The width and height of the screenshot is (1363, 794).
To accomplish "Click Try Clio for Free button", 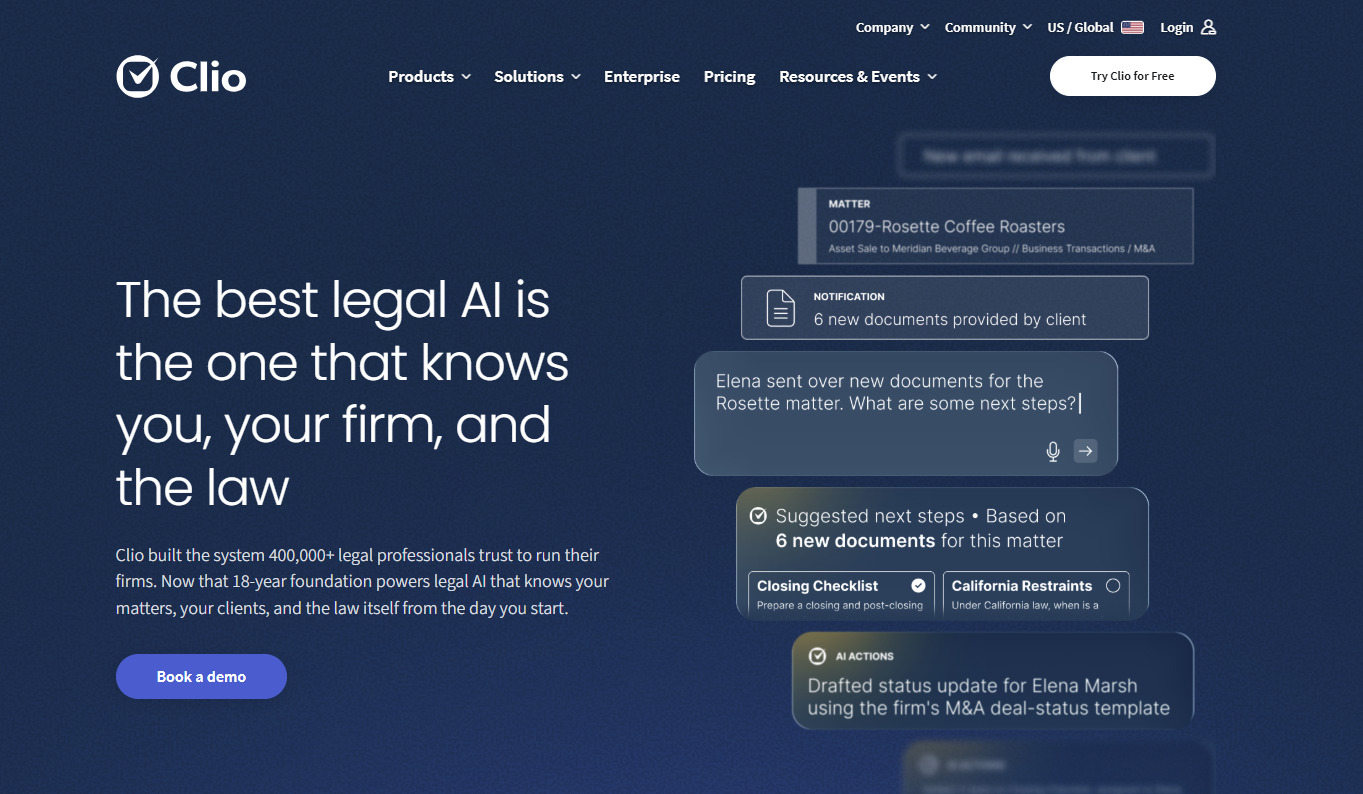I will coord(1133,76).
